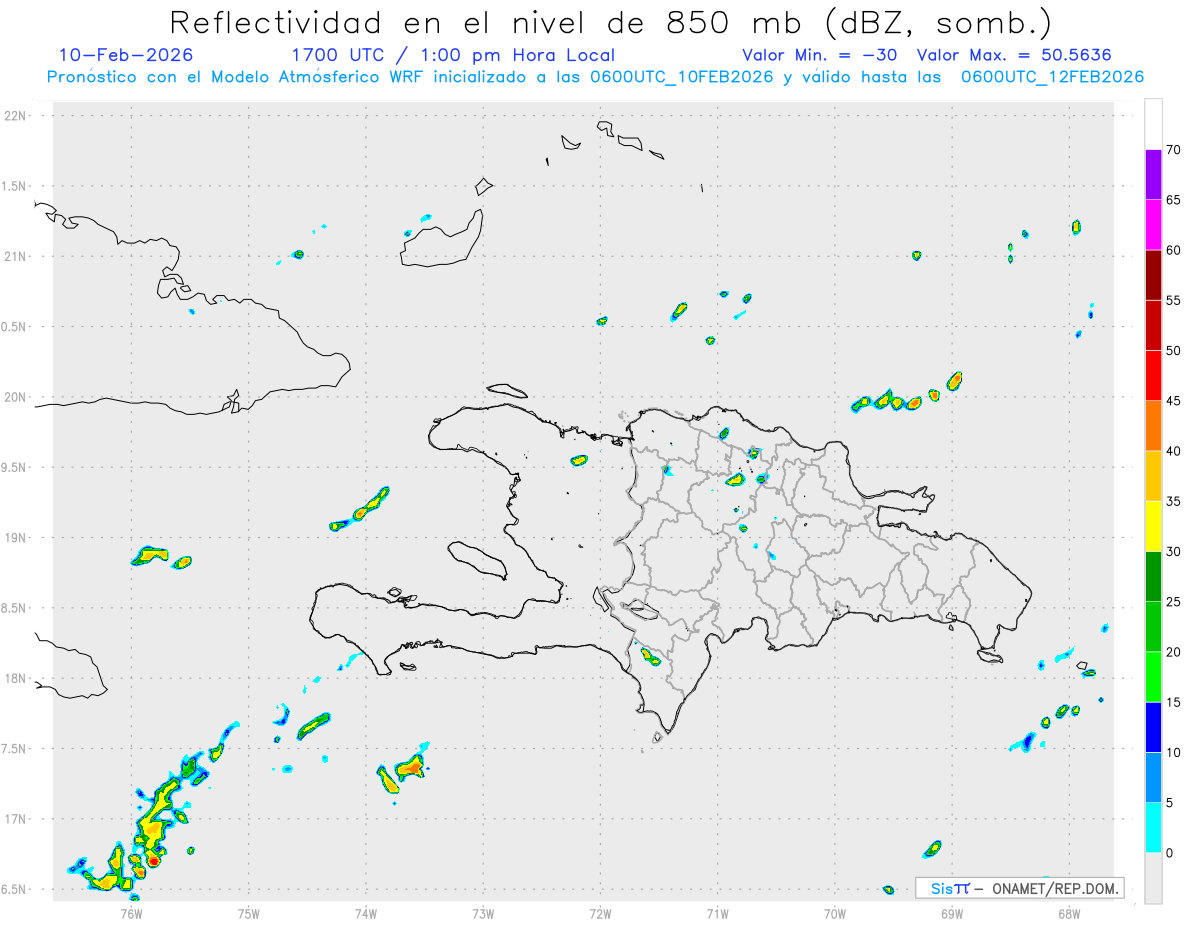Click the color bar label '45'
This screenshot has width=1200, height=927.
coord(1174,401)
